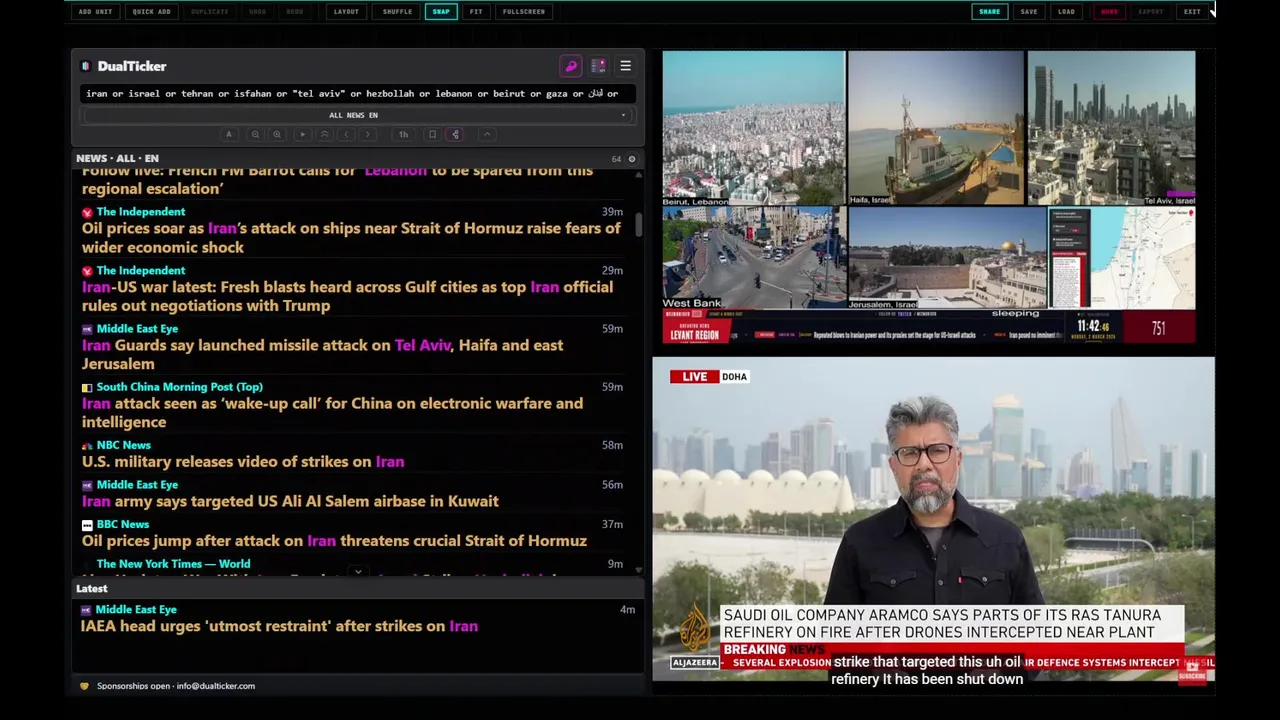Click the news list vertical scrollbar
This screenshot has width=1280, height=720.
point(639,223)
